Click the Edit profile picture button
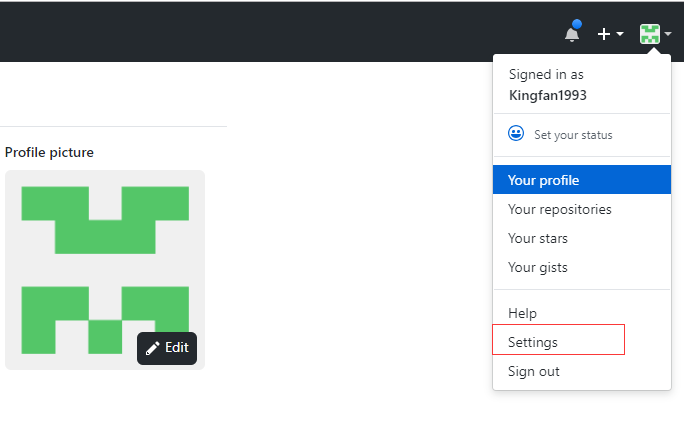Screen dimensions: 684x440 pyautogui.click(x=167, y=348)
